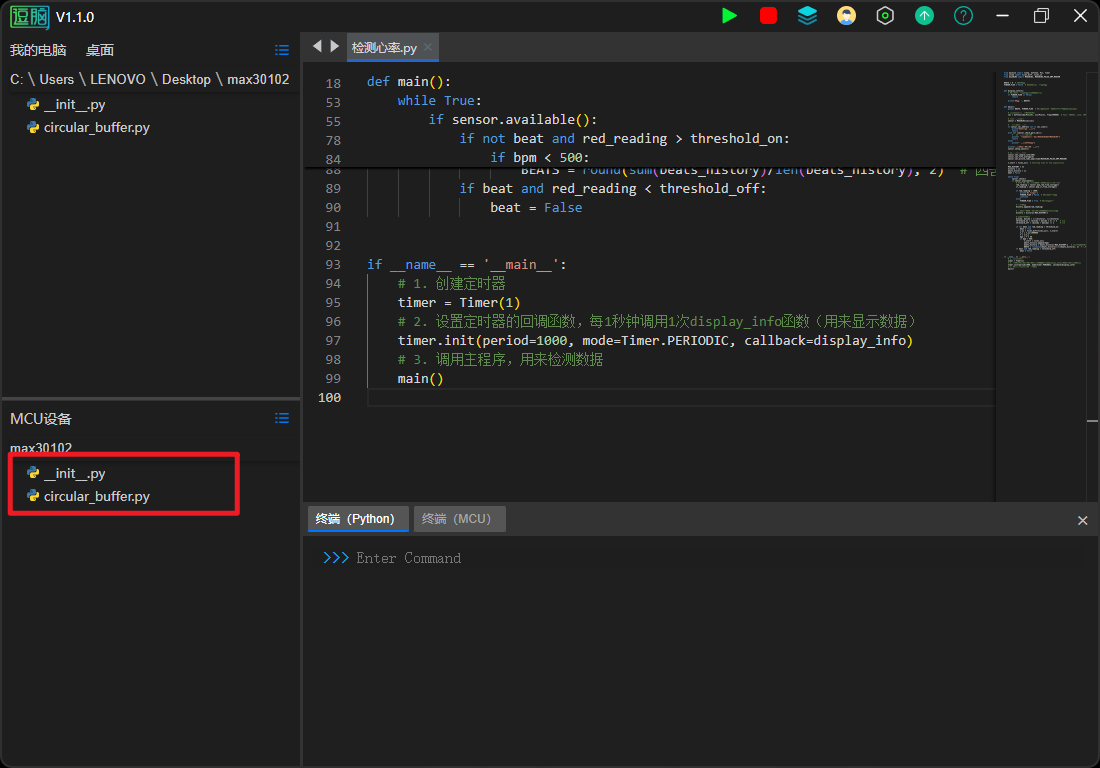Close the terminal panel
The width and height of the screenshot is (1100, 768).
[x=1082, y=520]
